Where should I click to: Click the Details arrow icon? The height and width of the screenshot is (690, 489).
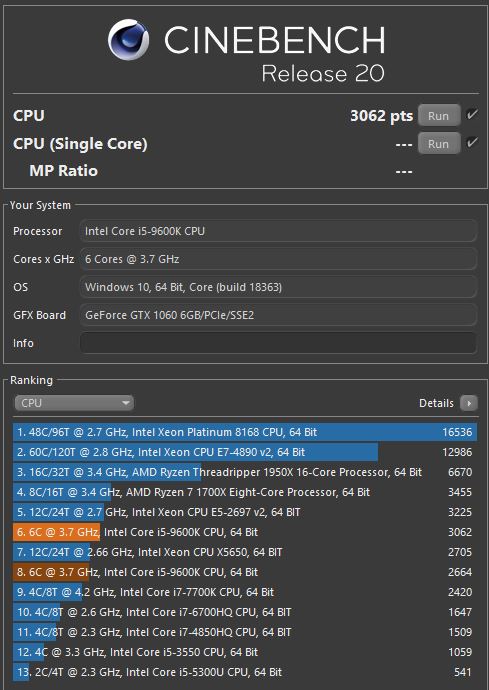[469, 403]
